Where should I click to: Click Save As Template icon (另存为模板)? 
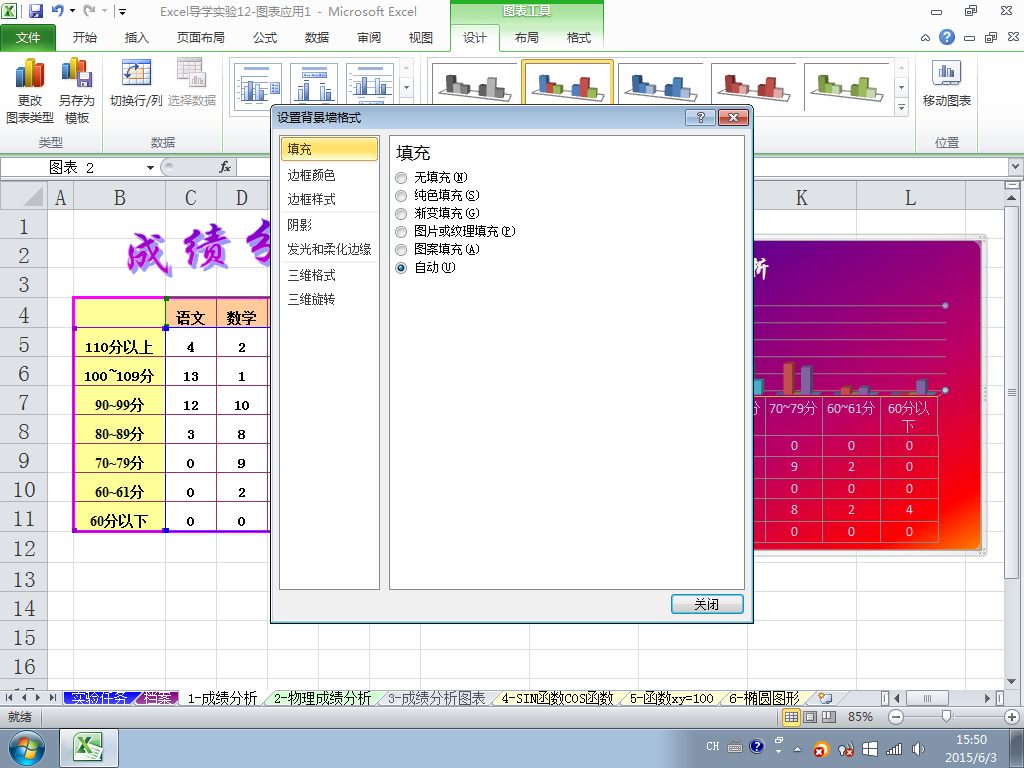[76, 91]
